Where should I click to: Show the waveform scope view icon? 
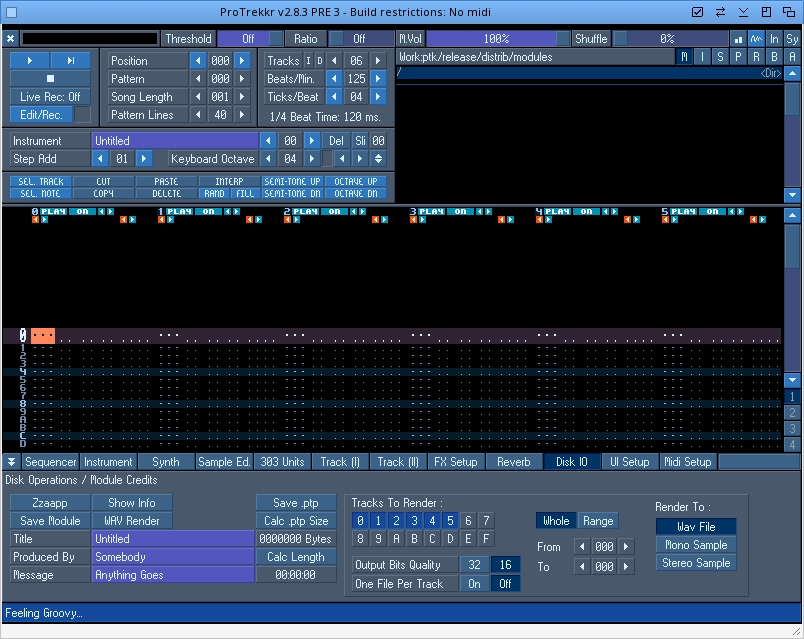757,39
